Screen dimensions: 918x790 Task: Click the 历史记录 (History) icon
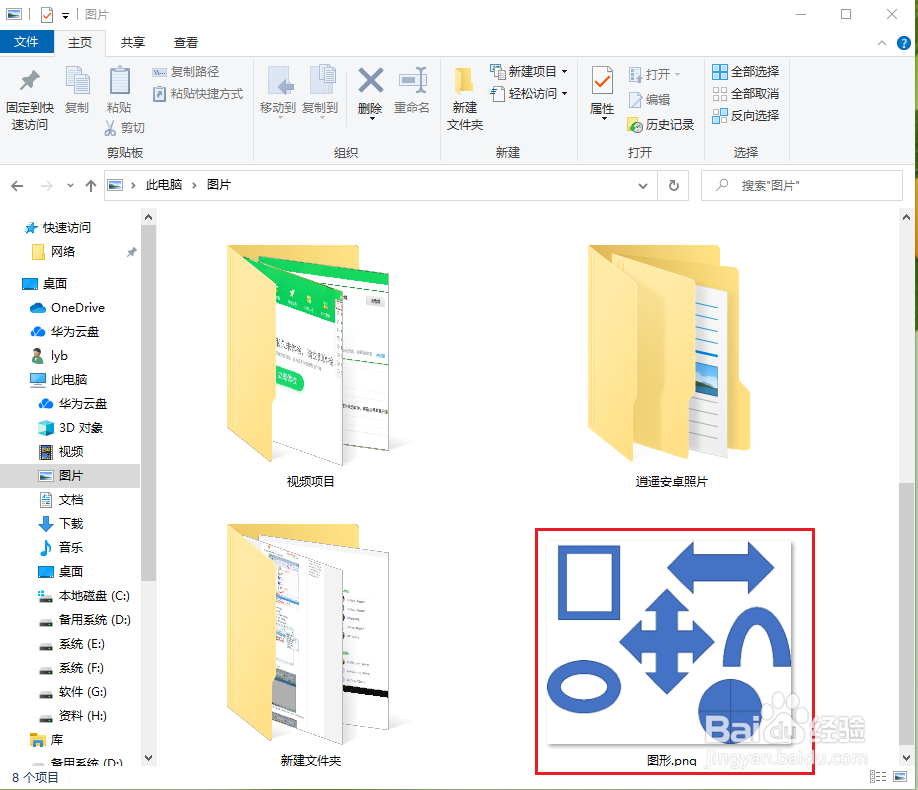point(648,126)
